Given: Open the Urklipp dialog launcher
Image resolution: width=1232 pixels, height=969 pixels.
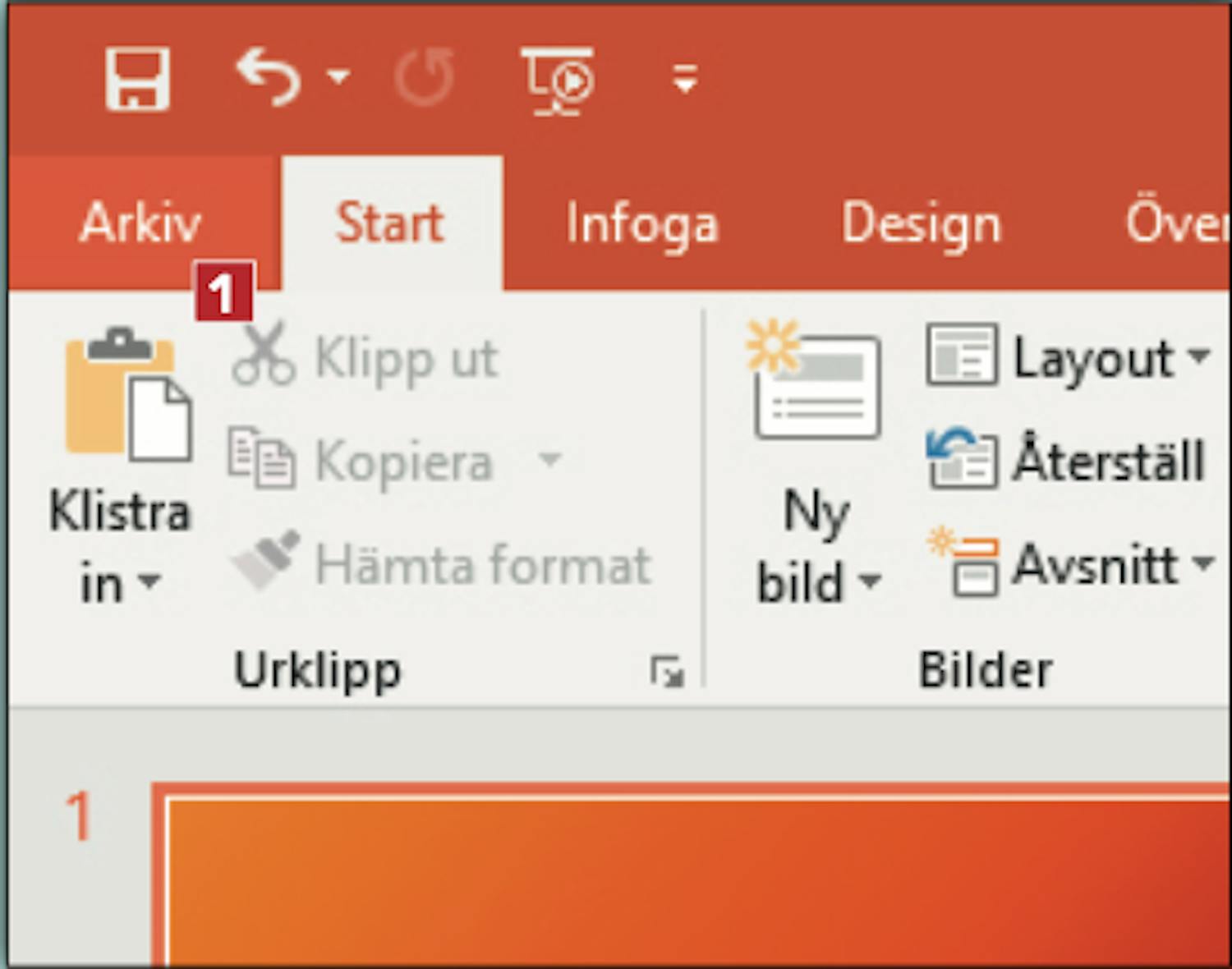Looking at the screenshot, I should point(667,672).
